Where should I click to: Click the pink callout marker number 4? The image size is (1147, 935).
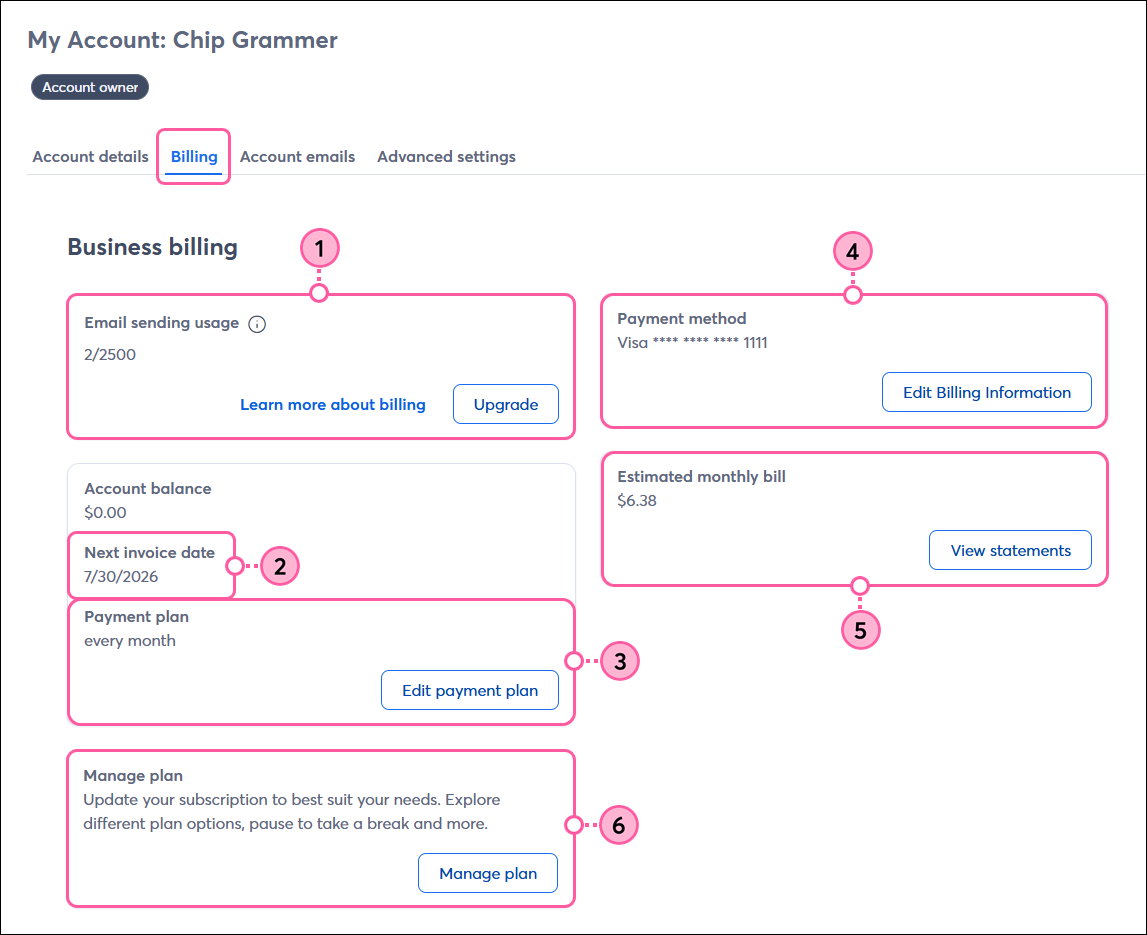[853, 252]
